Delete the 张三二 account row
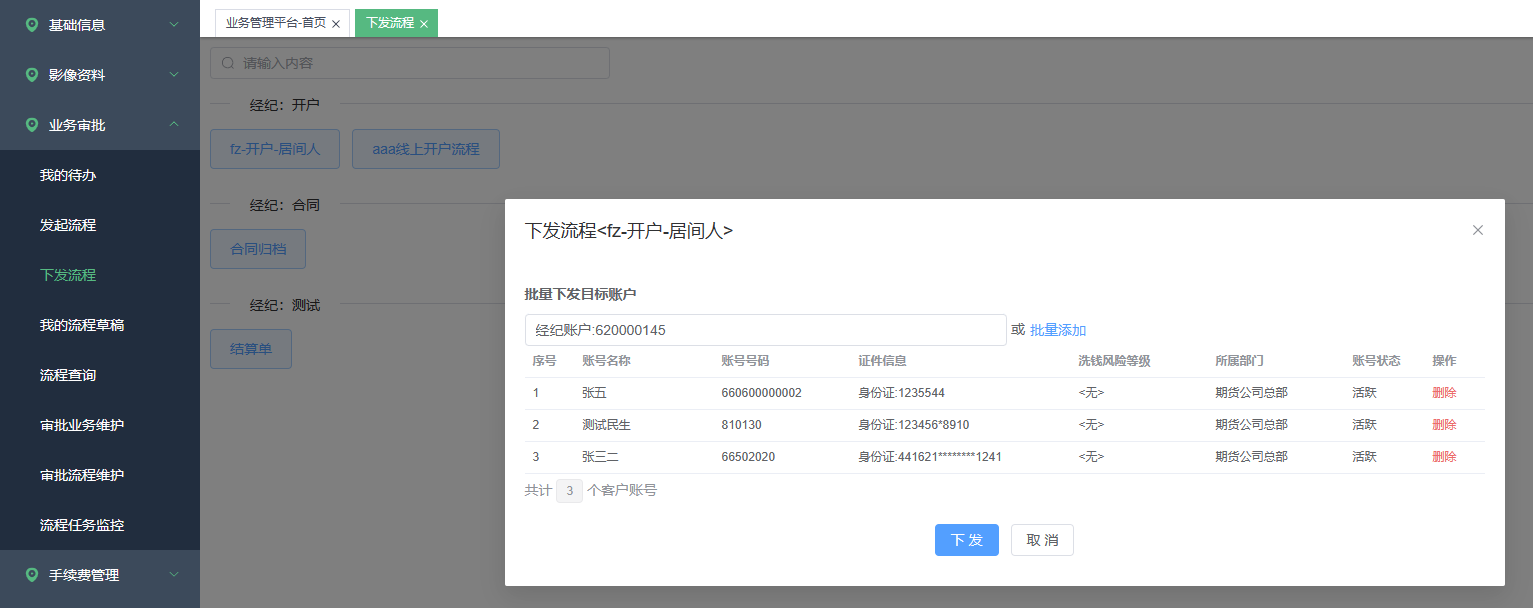The image size is (1533, 608). point(1444,457)
